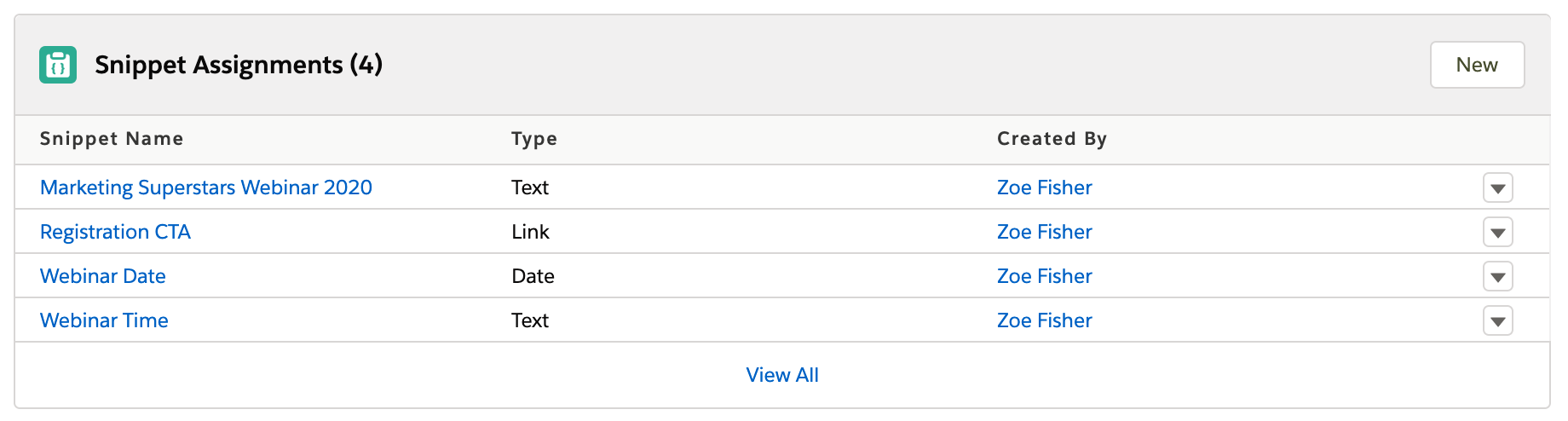Expand actions menu for Webinar Date row
Image resolution: width=1568 pixels, height=421 pixels.
pyautogui.click(x=1497, y=276)
